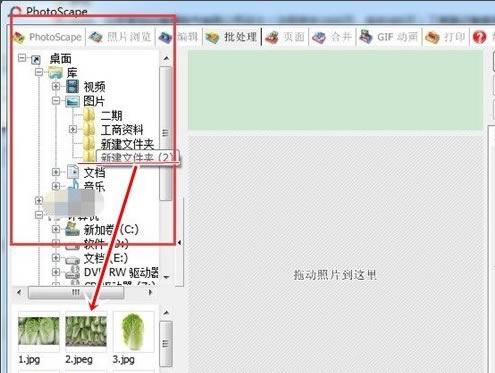The width and height of the screenshot is (495, 373).
Task: Select the 音乐 library item
Action: click(94, 187)
